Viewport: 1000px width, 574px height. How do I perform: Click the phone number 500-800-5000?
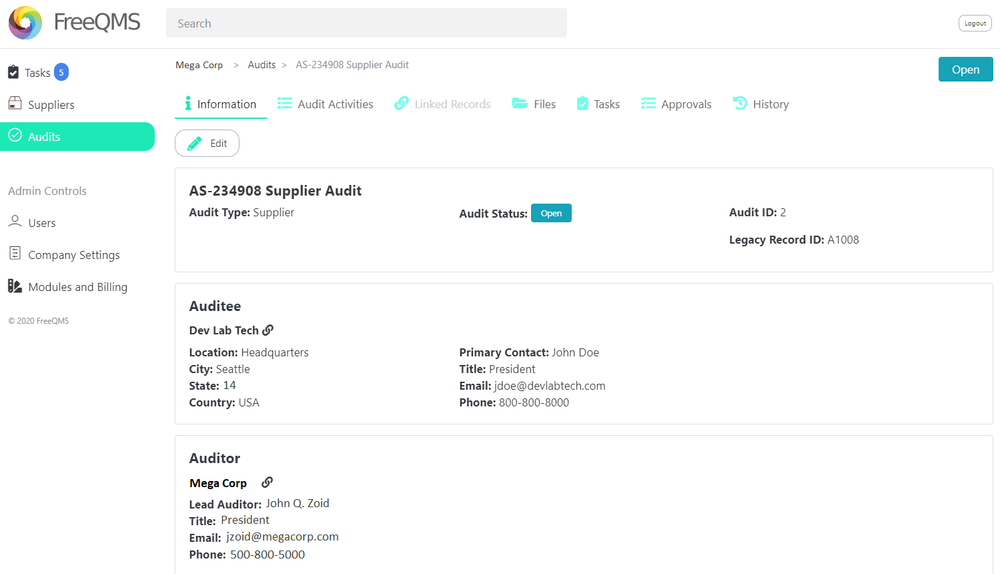point(267,555)
